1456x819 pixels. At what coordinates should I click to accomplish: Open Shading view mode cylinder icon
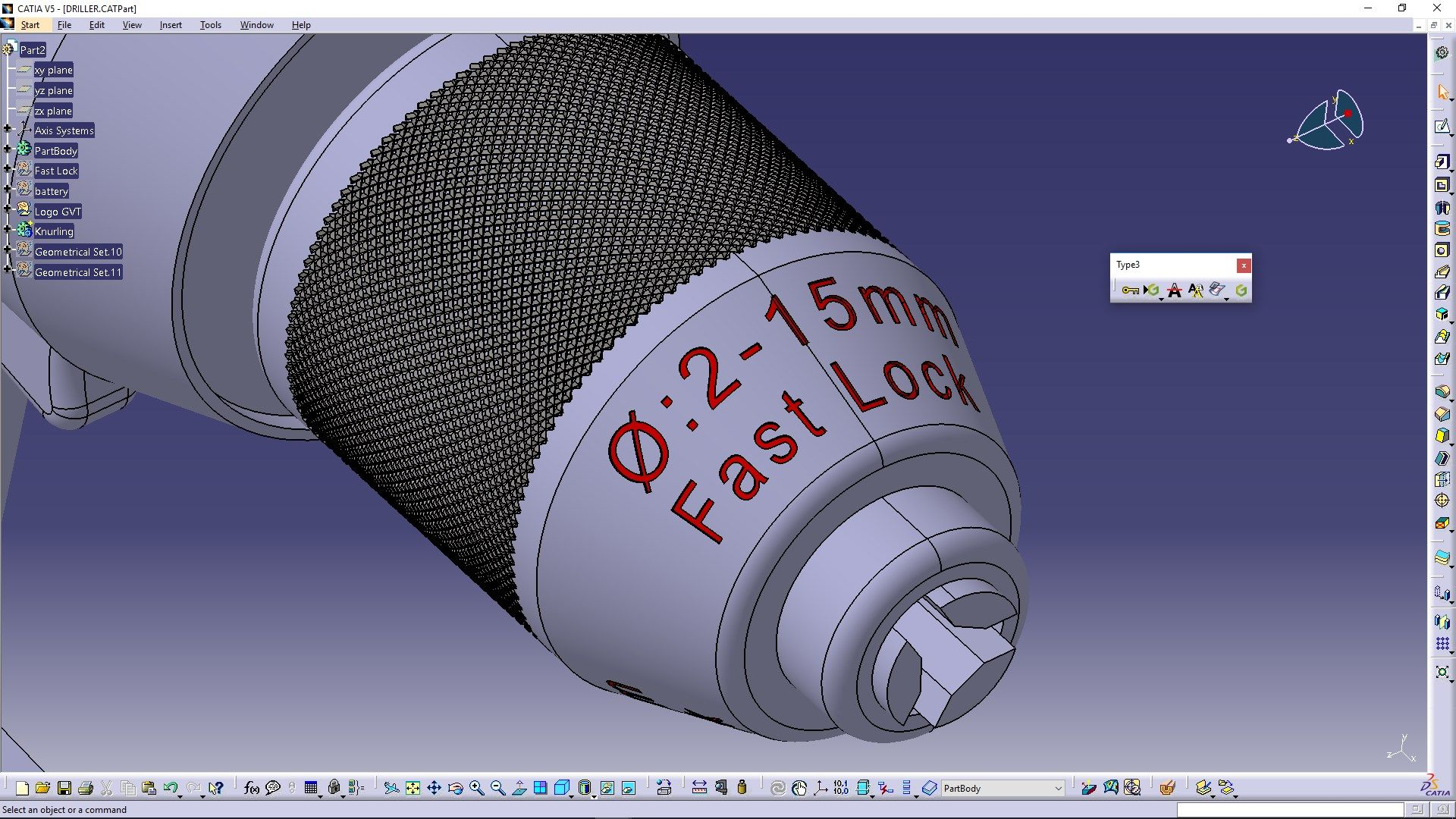pos(585,789)
